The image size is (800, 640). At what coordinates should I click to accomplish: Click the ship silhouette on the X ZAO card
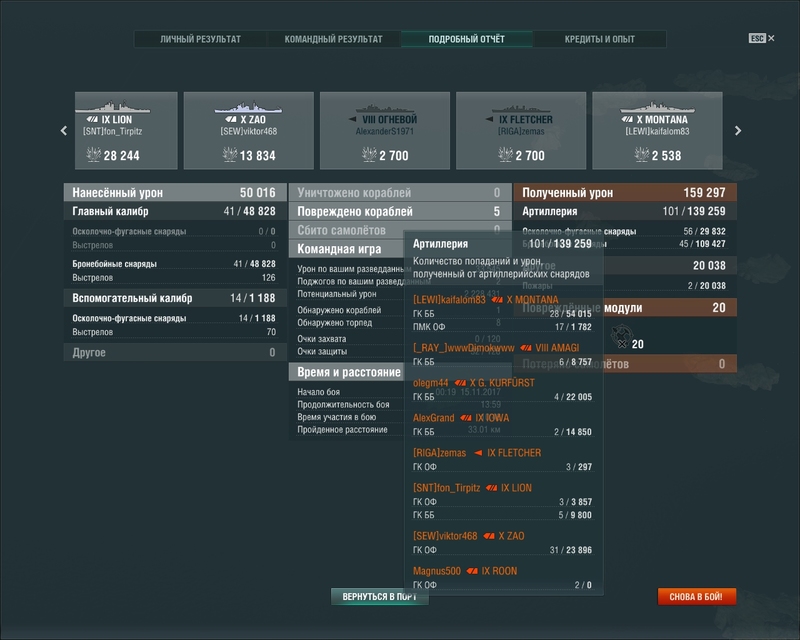coord(248,107)
